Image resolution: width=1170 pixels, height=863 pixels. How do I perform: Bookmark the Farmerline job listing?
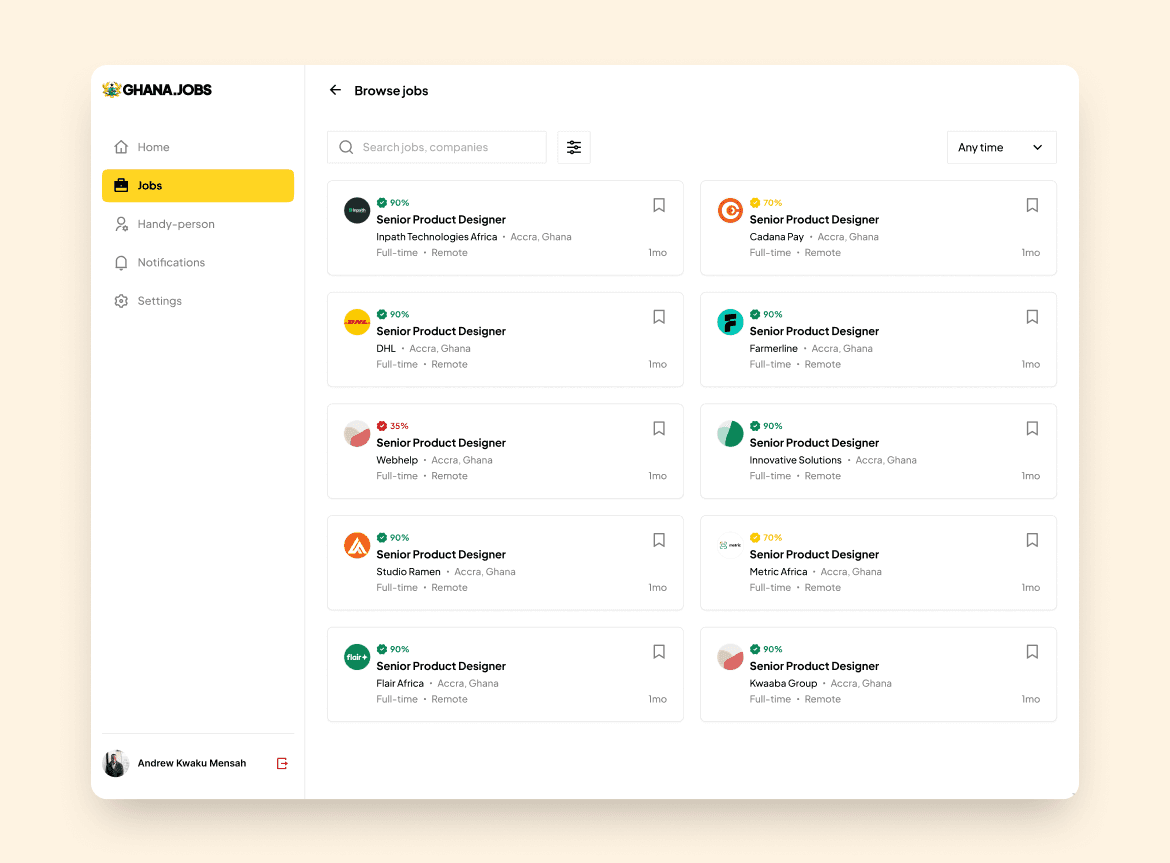[x=1031, y=316]
